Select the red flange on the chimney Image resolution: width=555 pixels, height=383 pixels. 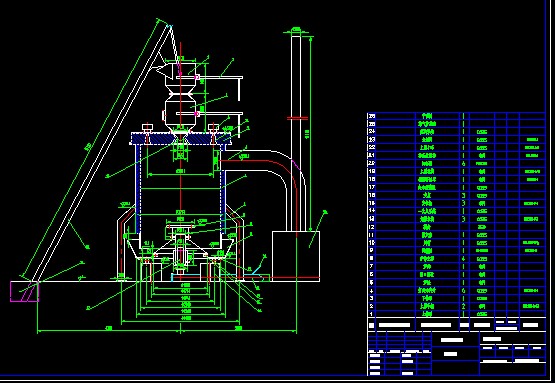click(x=297, y=118)
